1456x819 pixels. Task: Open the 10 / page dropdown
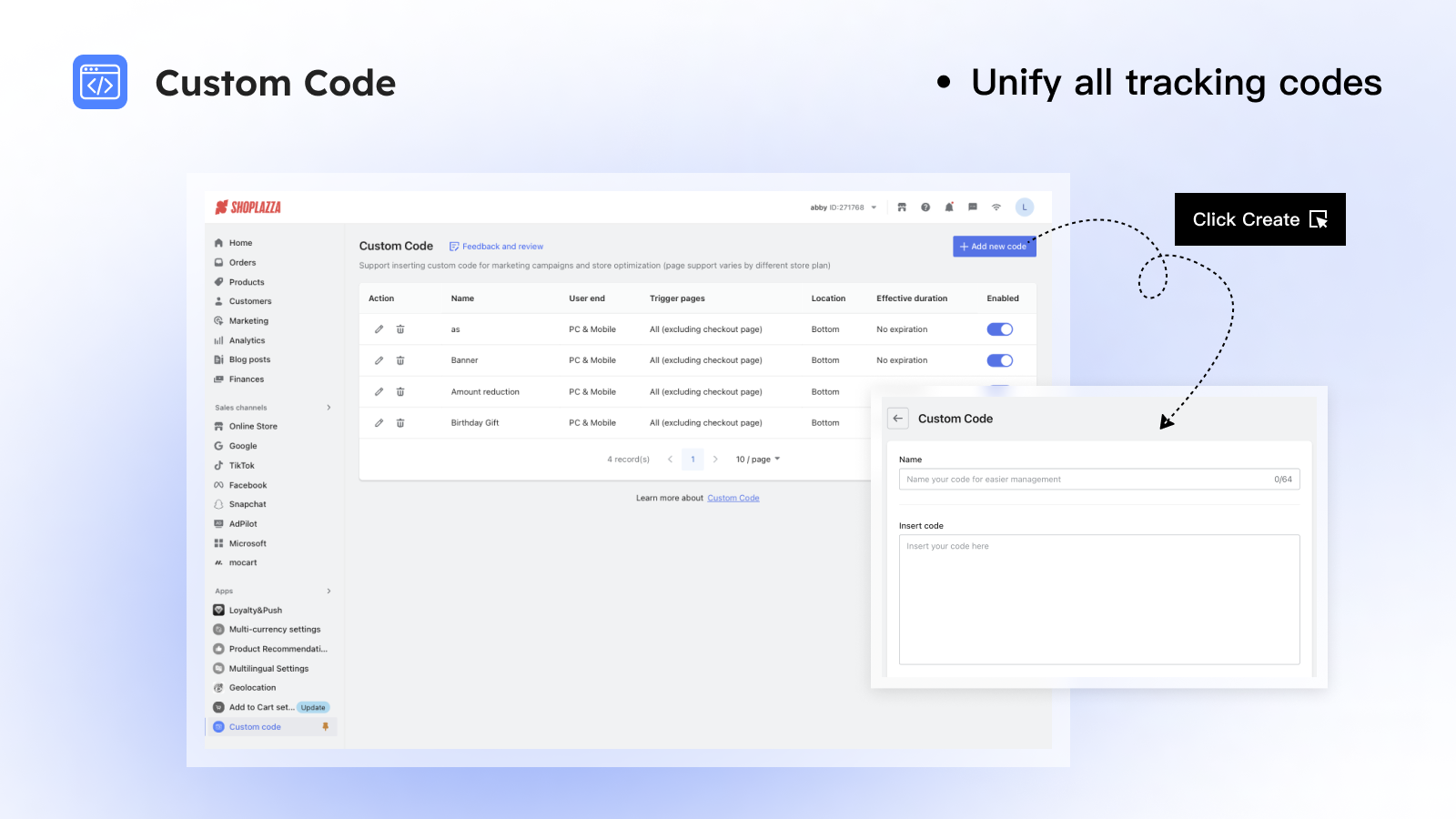tap(756, 459)
